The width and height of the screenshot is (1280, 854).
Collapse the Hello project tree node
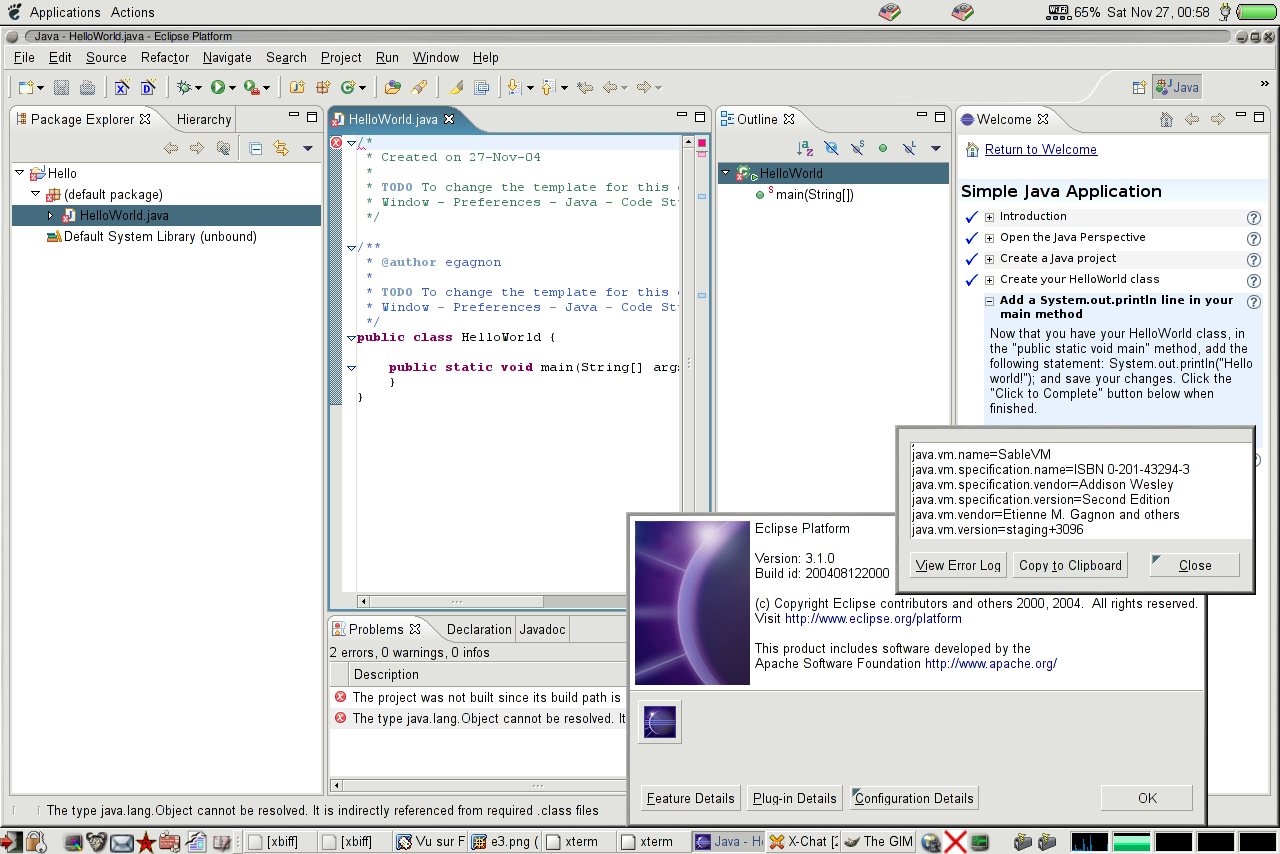(20, 173)
